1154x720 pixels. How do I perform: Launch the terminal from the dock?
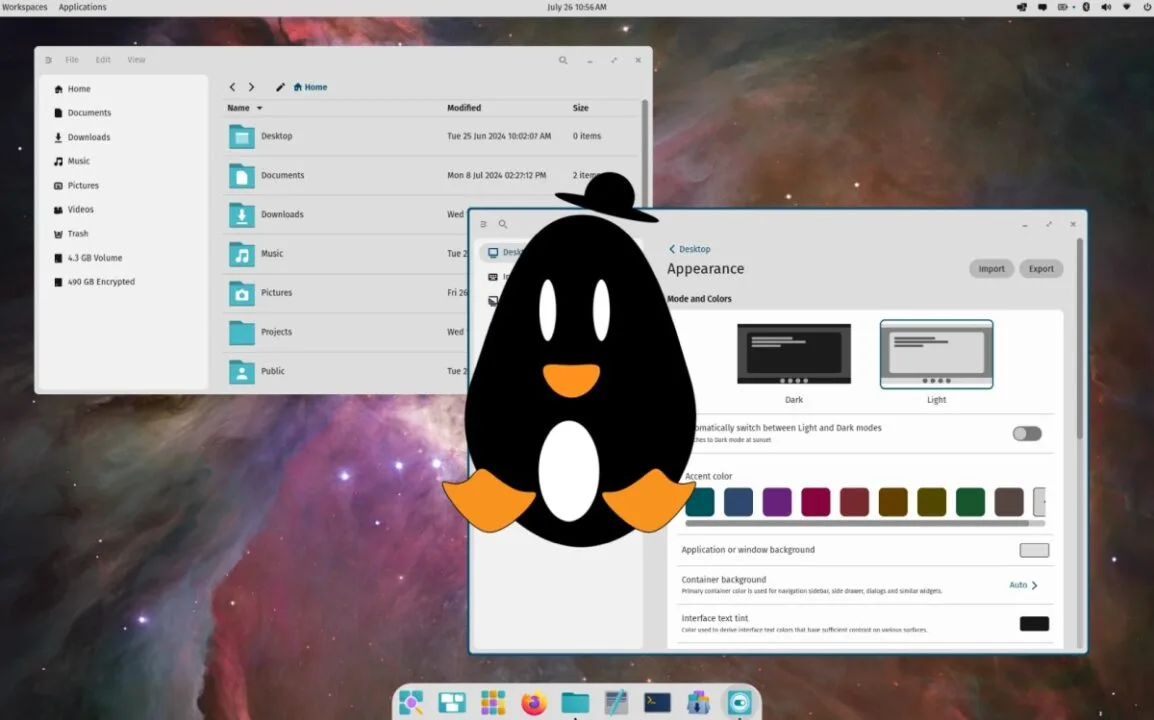point(656,703)
